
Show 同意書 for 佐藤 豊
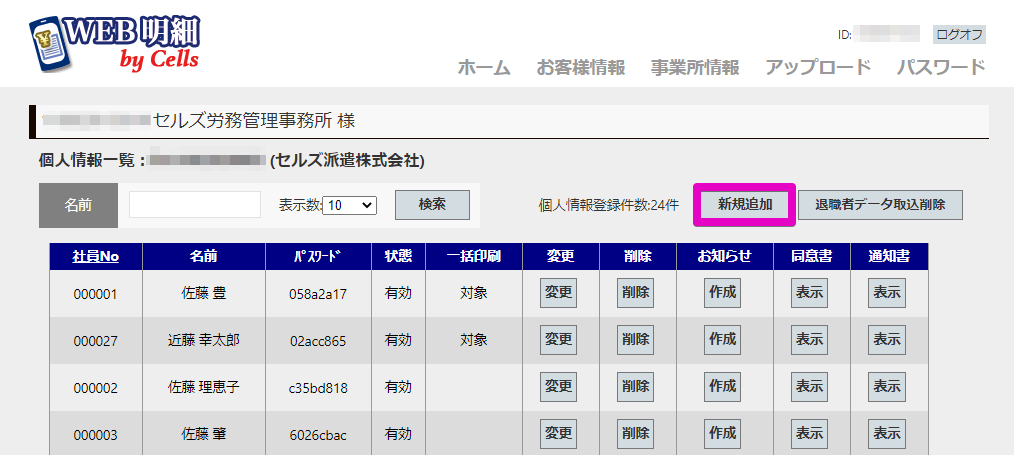click(x=810, y=293)
